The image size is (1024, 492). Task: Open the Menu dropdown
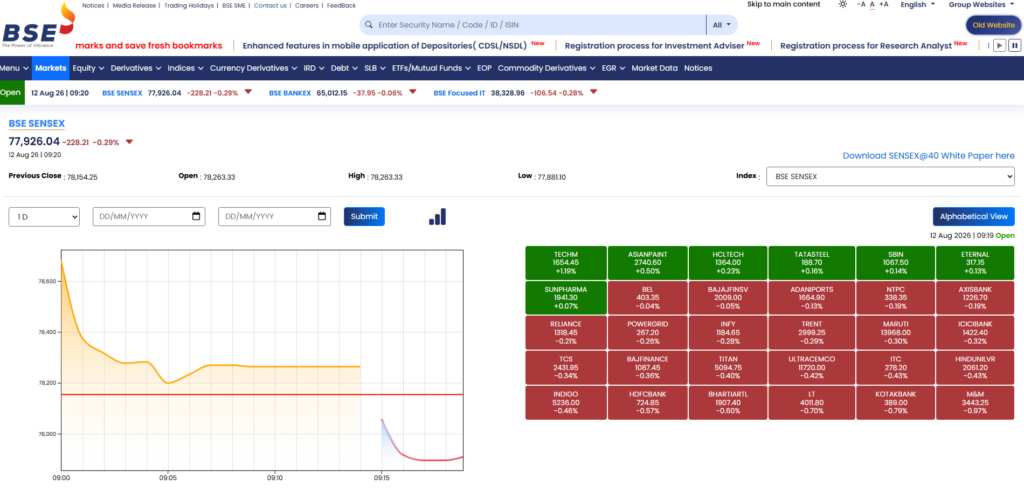pyautogui.click(x=14, y=68)
